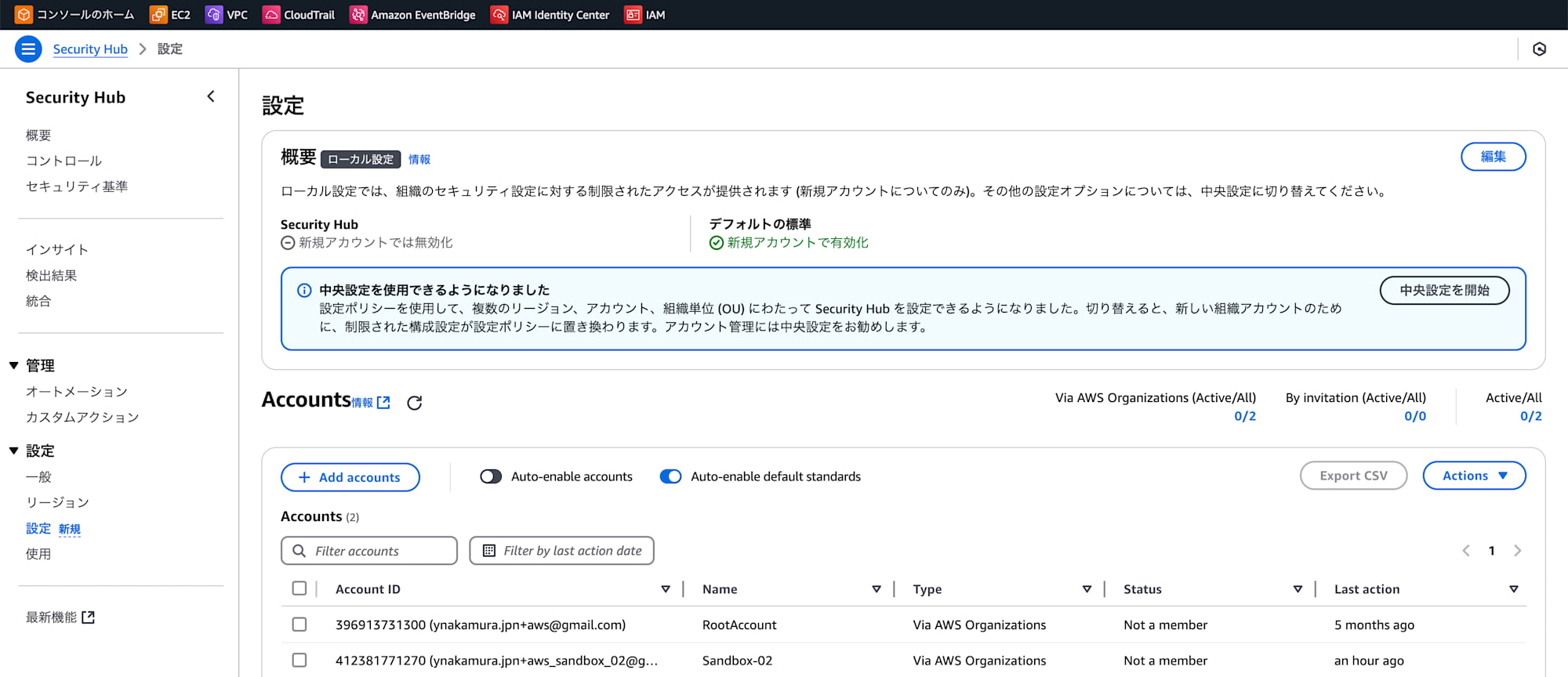Image resolution: width=1568 pixels, height=677 pixels.
Task: Open Accounts info external link icon
Action: click(x=383, y=402)
